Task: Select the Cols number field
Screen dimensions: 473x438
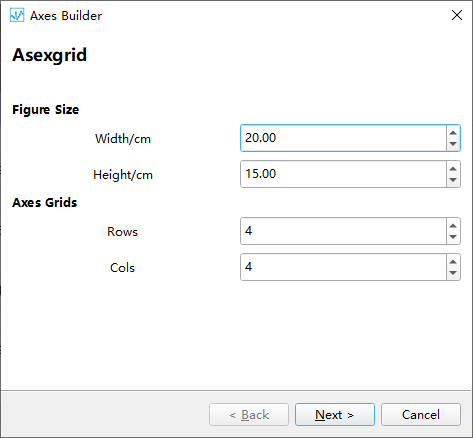Action: (x=343, y=267)
